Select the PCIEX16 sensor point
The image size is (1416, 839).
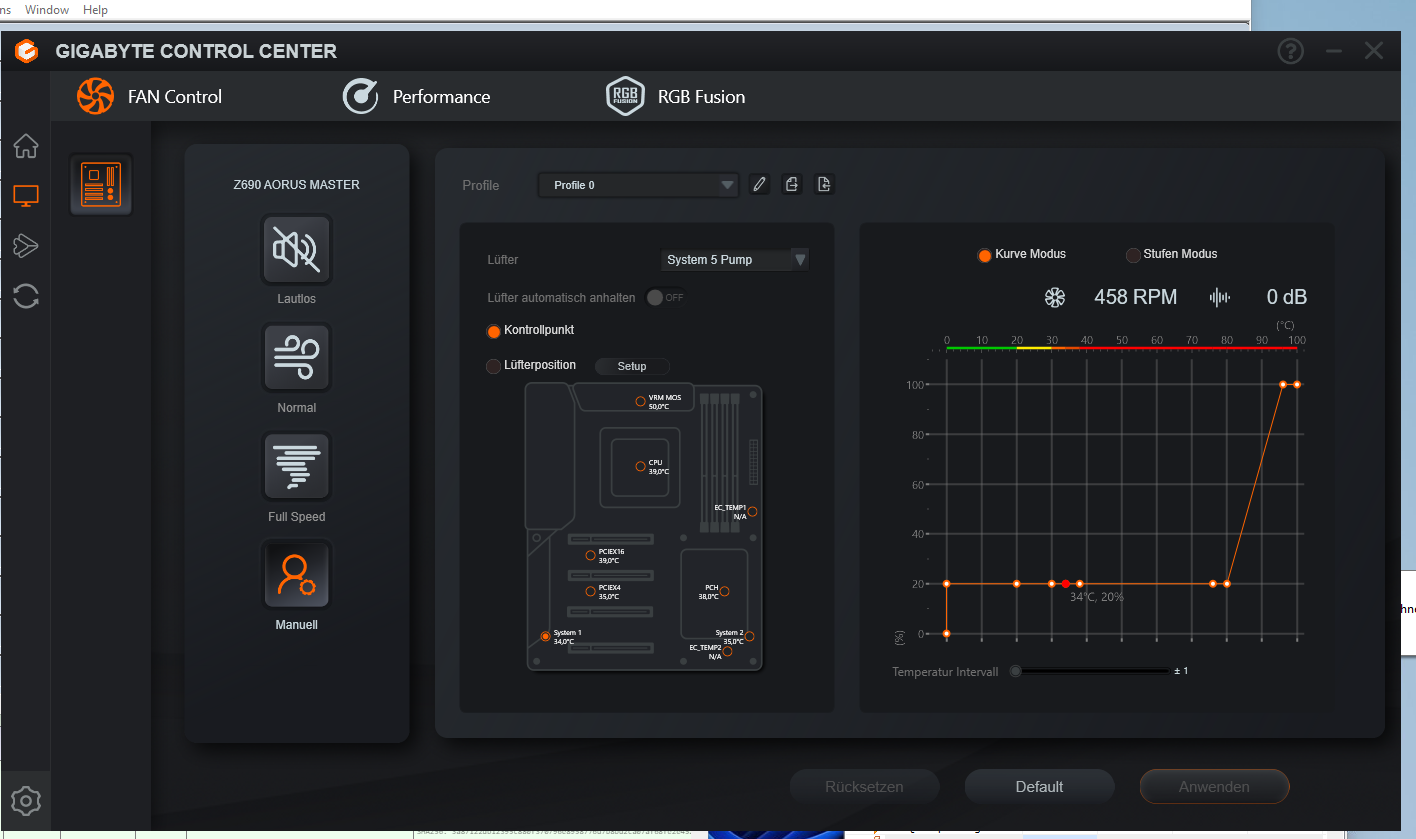click(x=591, y=555)
